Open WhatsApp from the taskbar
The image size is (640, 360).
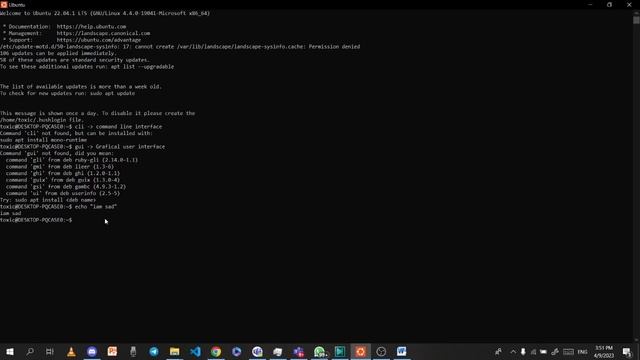pyautogui.click(x=320, y=351)
